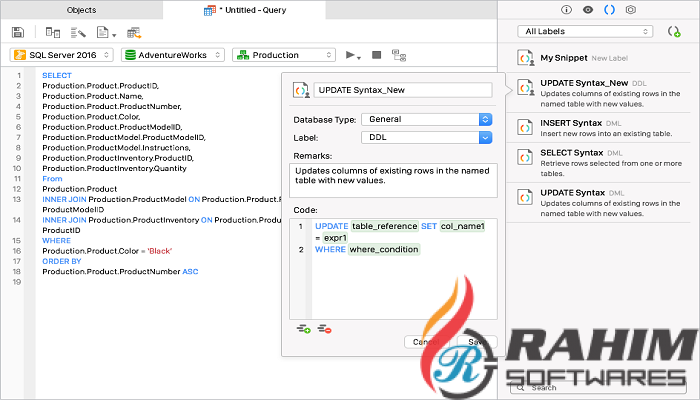This screenshot has width=700, height=400.
Task: Stop query execution with the square button
Action: tap(376, 55)
